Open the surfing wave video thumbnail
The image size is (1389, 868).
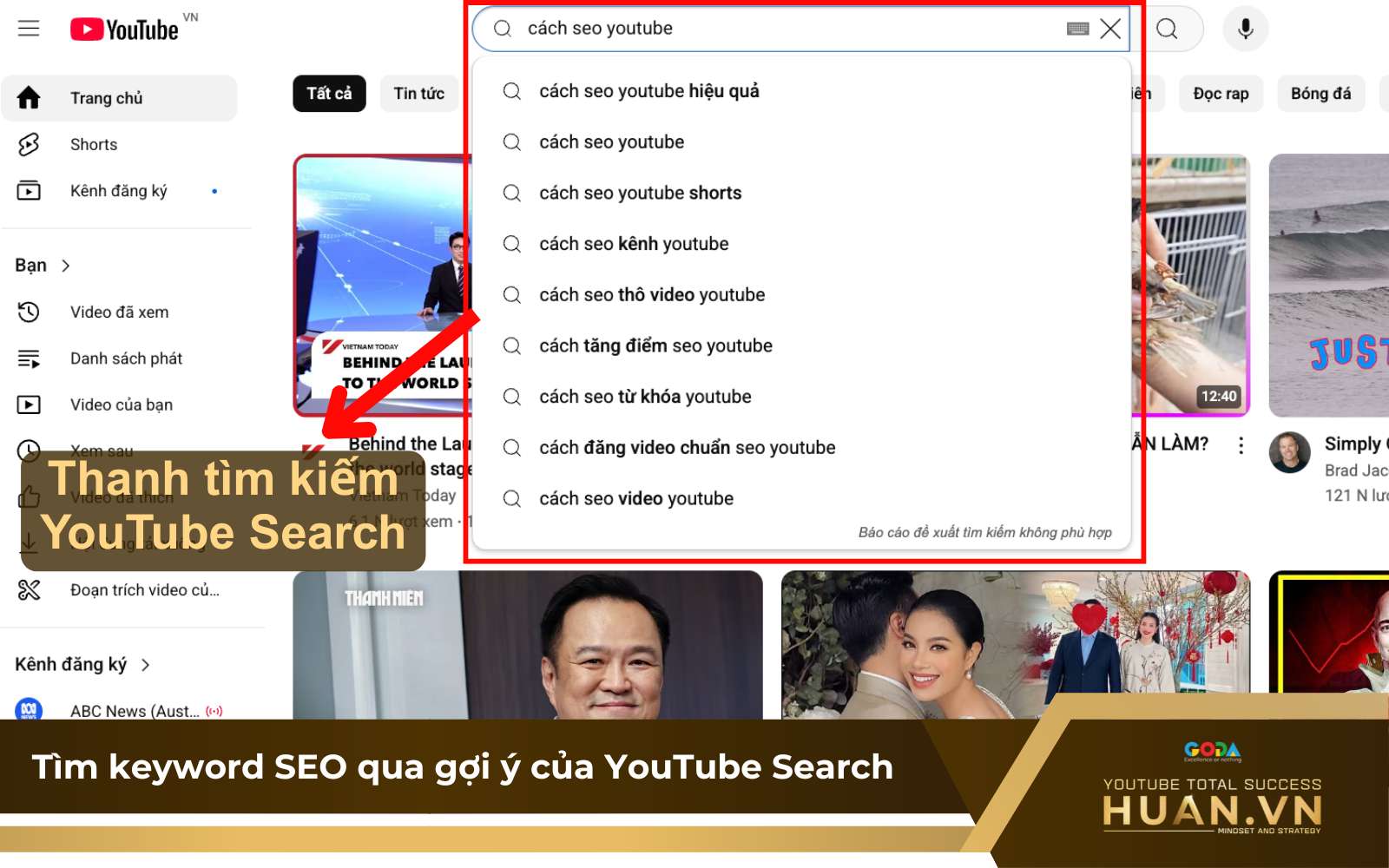pos(1329,286)
